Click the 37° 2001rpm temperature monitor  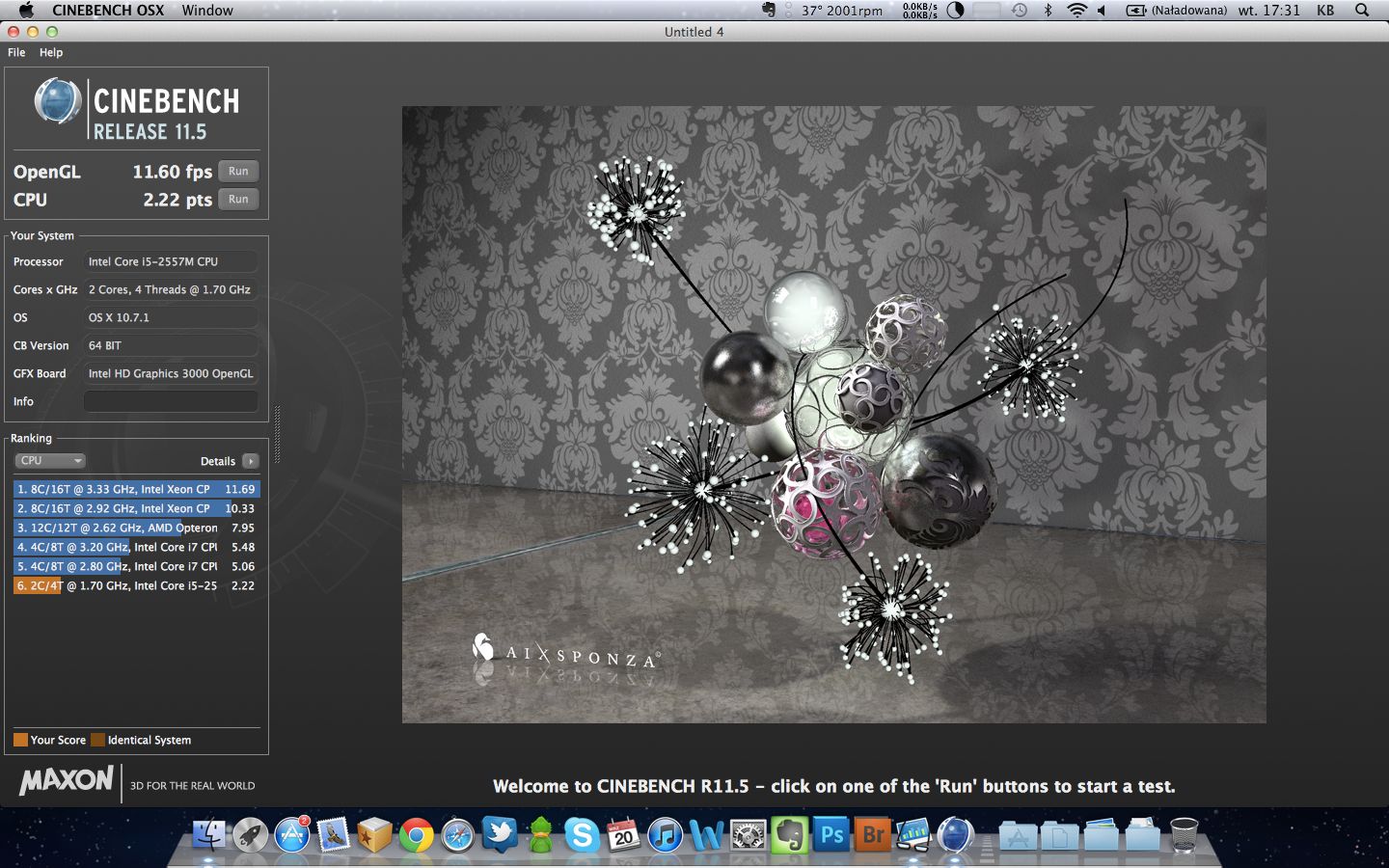point(841,10)
